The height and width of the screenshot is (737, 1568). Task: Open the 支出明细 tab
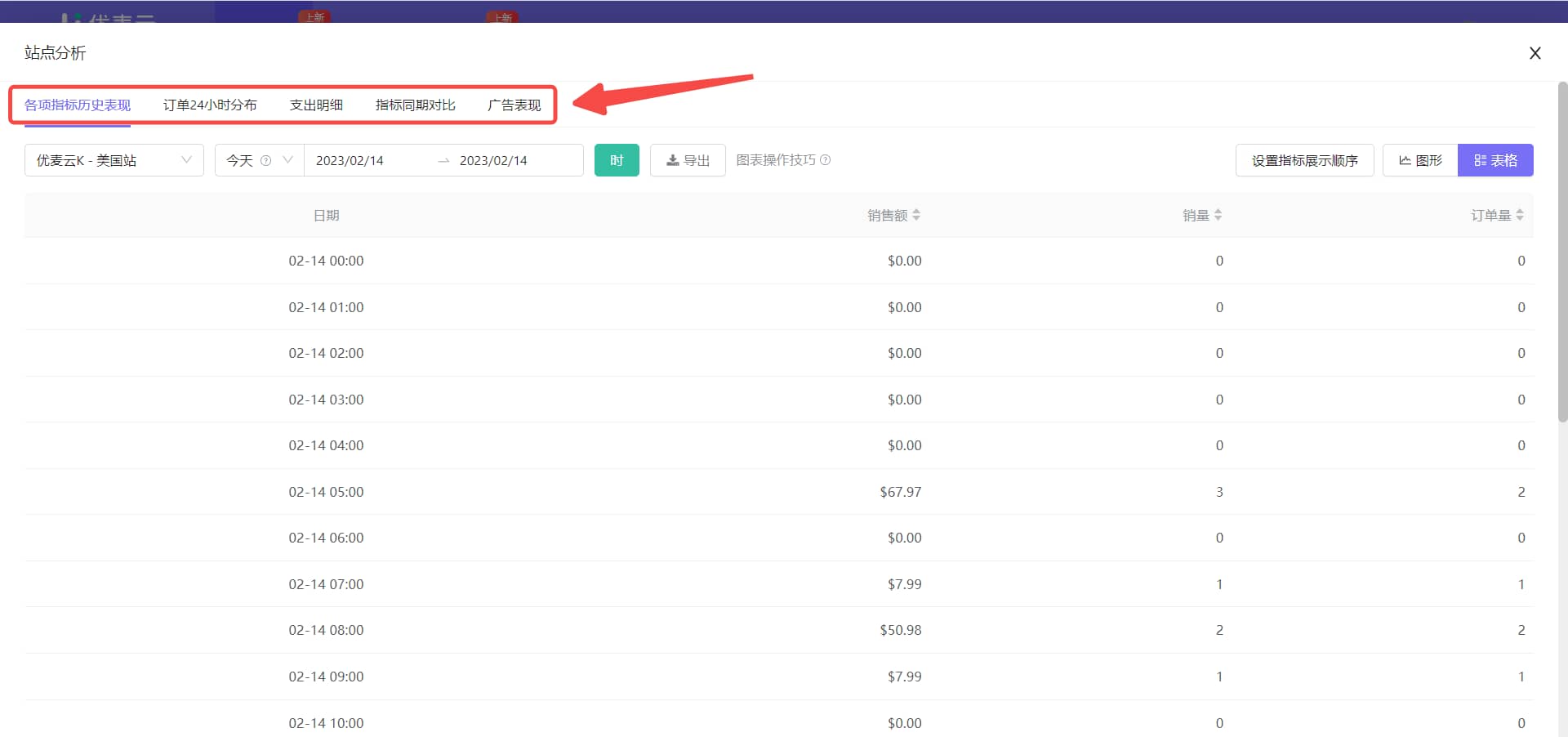316,105
